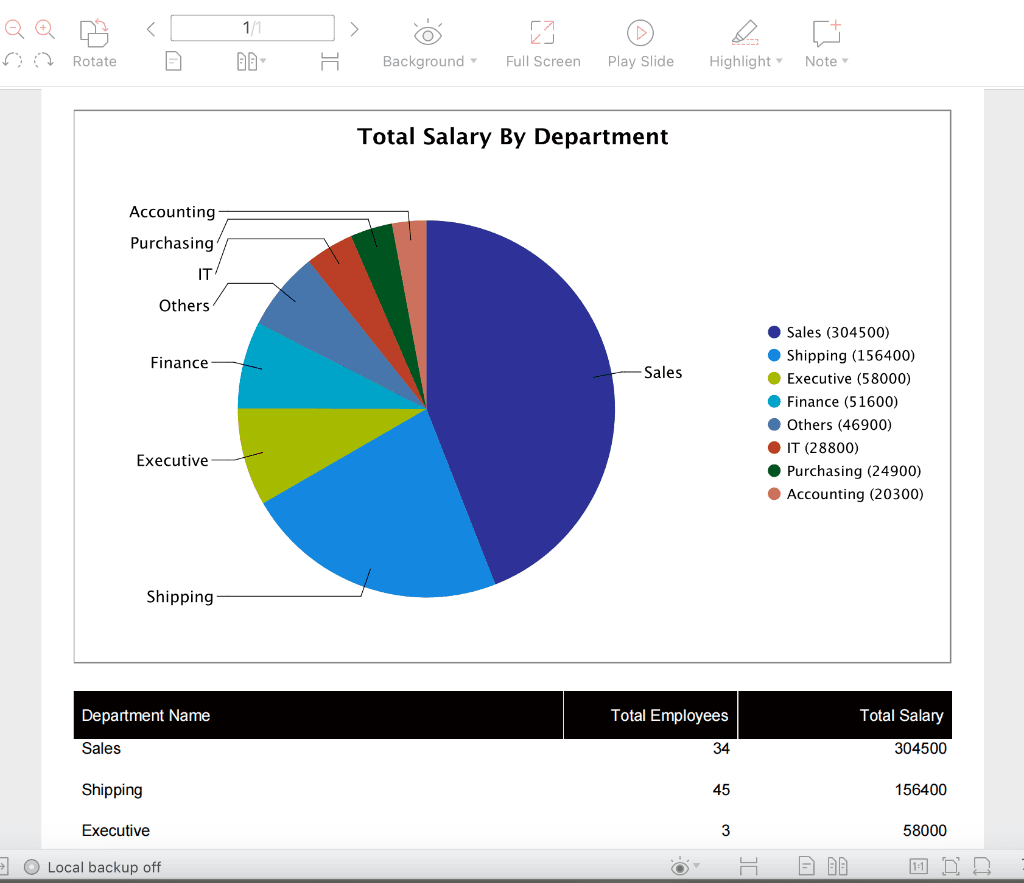The height and width of the screenshot is (883, 1024).
Task: Click Sales legend color dot
Action: tap(774, 332)
